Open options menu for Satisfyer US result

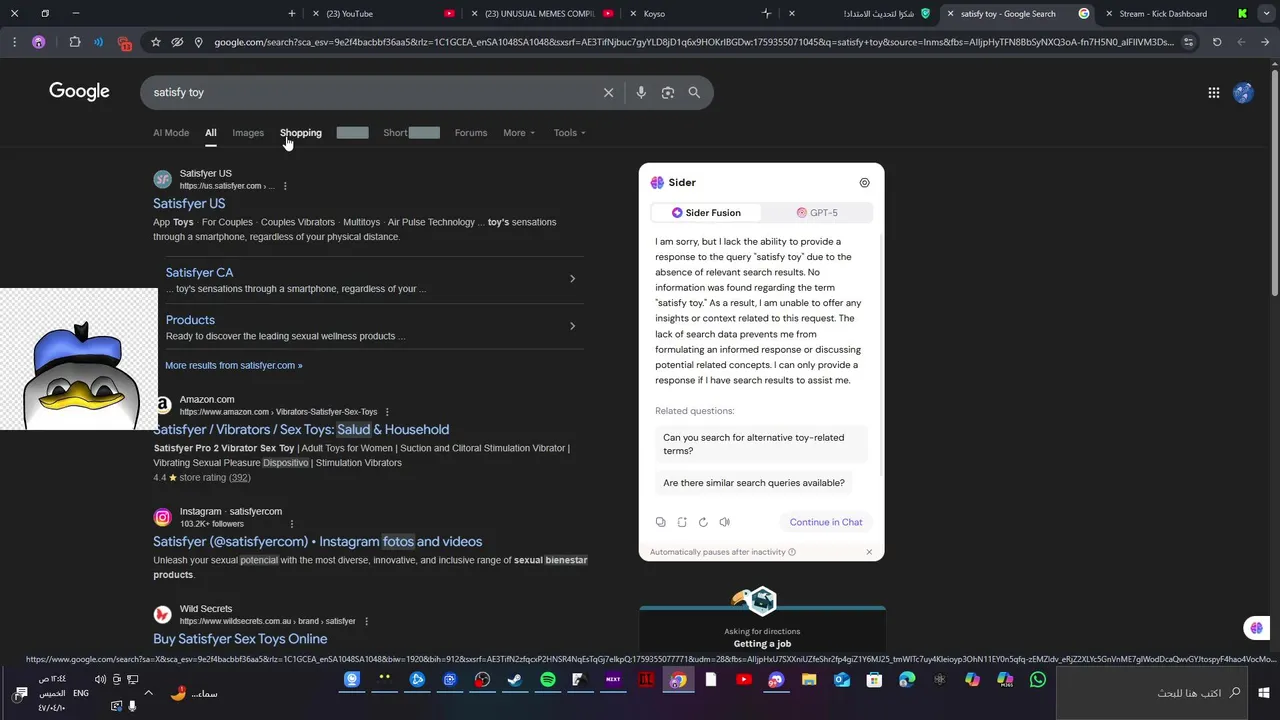pos(285,186)
